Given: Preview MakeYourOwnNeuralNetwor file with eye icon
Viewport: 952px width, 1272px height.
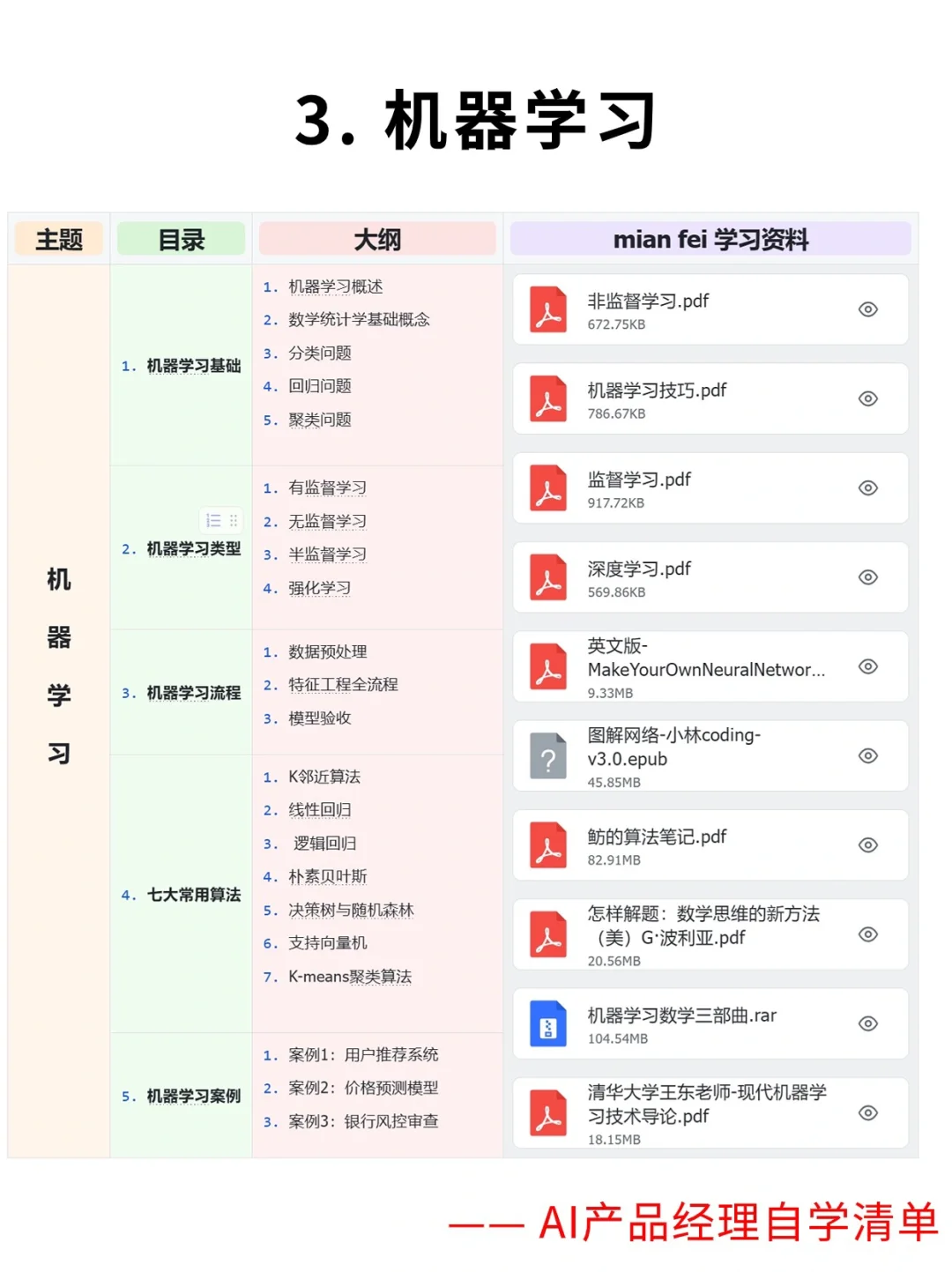Looking at the screenshot, I should click(868, 666).
